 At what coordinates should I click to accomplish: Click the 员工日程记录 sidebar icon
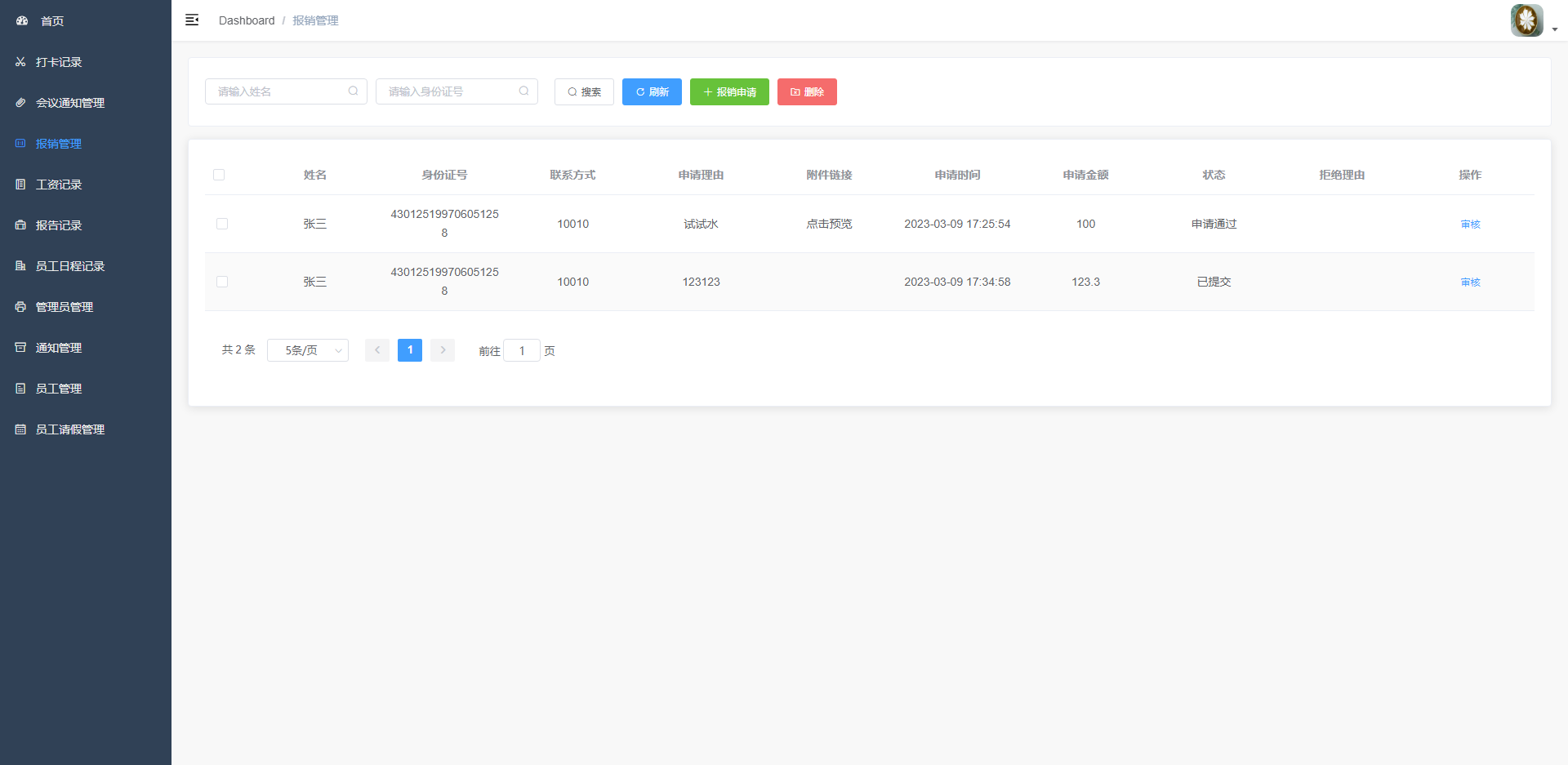tap(20, 265)
